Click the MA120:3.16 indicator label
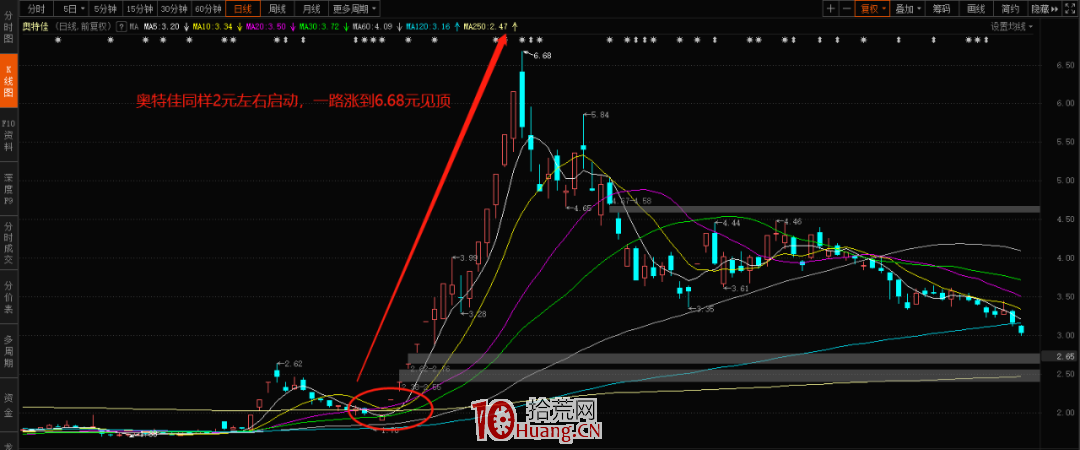The height and width of the screenshot is (450, 1080). (x=429, y=27)
